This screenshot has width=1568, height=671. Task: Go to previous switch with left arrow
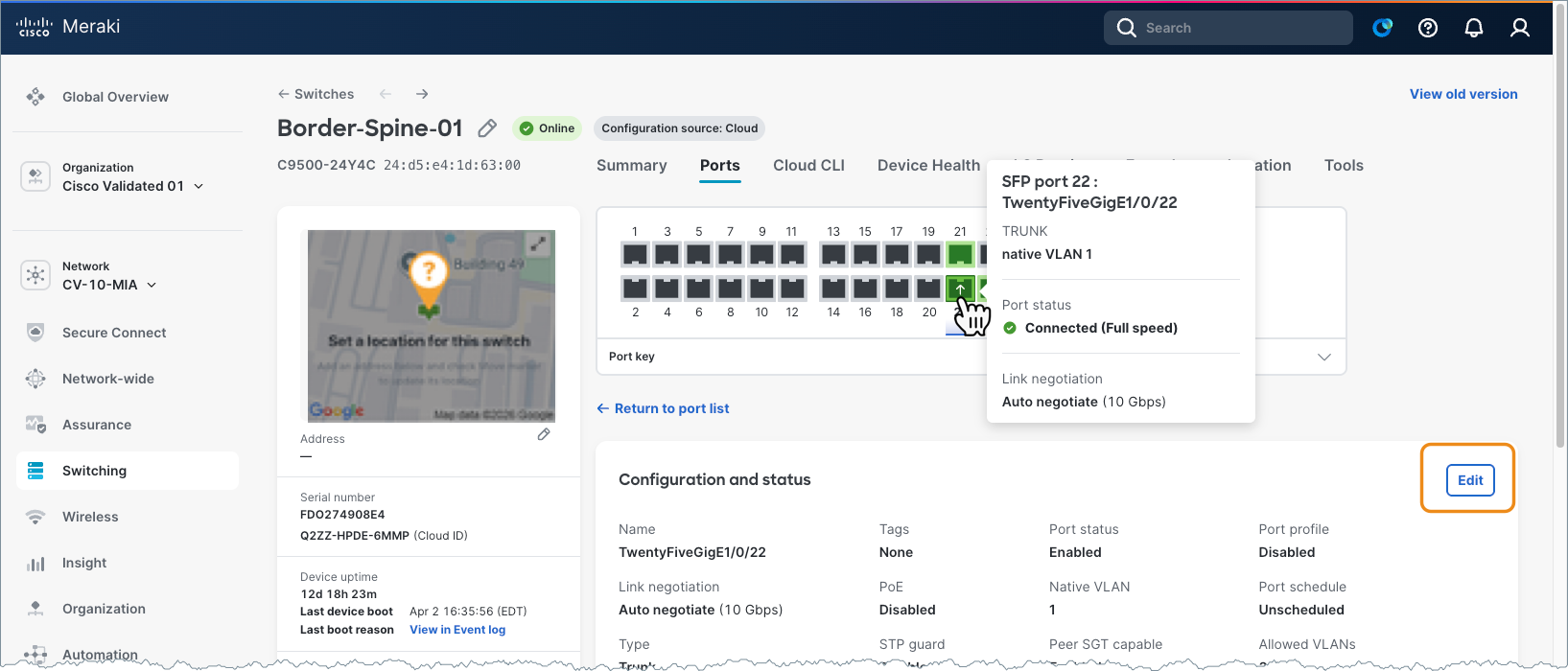[386, 94]
